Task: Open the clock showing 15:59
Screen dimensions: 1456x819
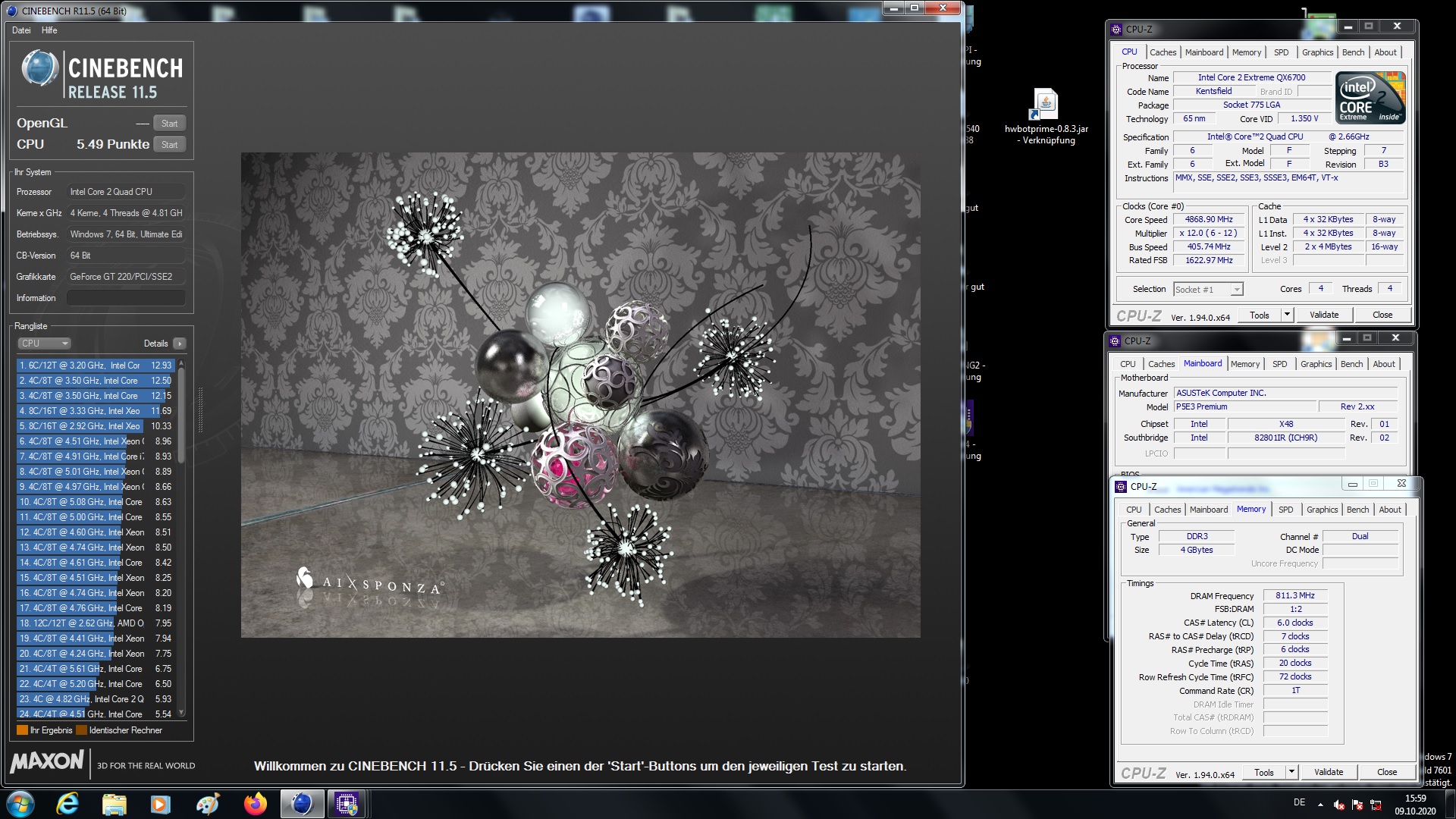Action: point(1415,804)
